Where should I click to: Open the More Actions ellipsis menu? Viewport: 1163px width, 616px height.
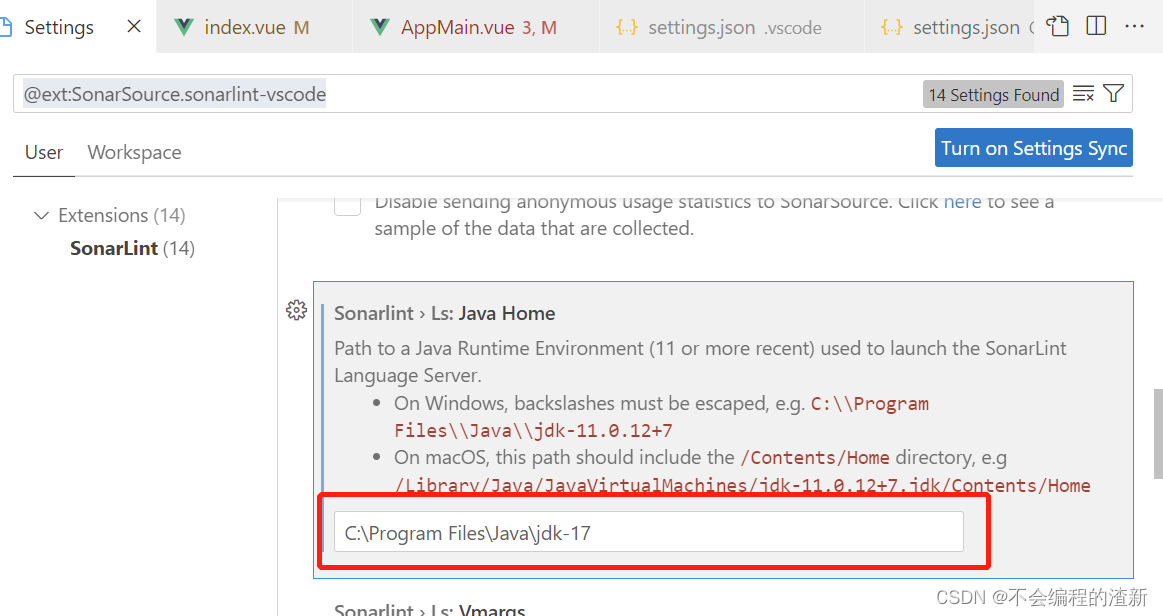tap(1135, 27)
